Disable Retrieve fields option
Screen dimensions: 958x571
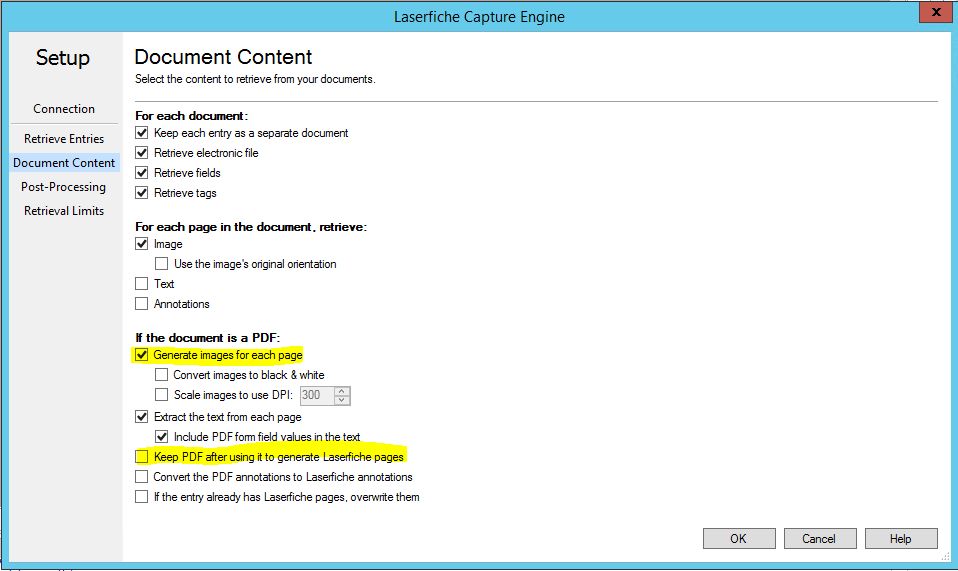[142, 173]
